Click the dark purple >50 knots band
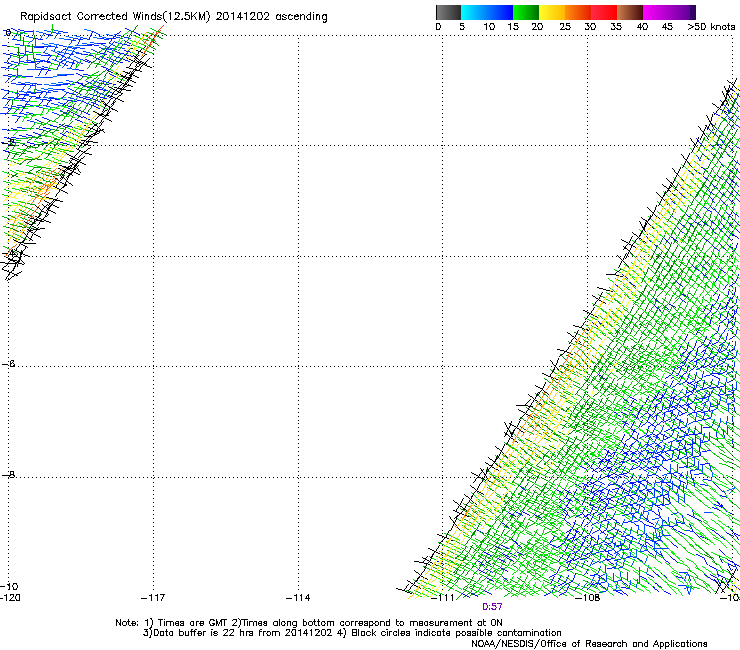Image resolution: width=740 pixels, height=650 pixels. pos(692,12)
